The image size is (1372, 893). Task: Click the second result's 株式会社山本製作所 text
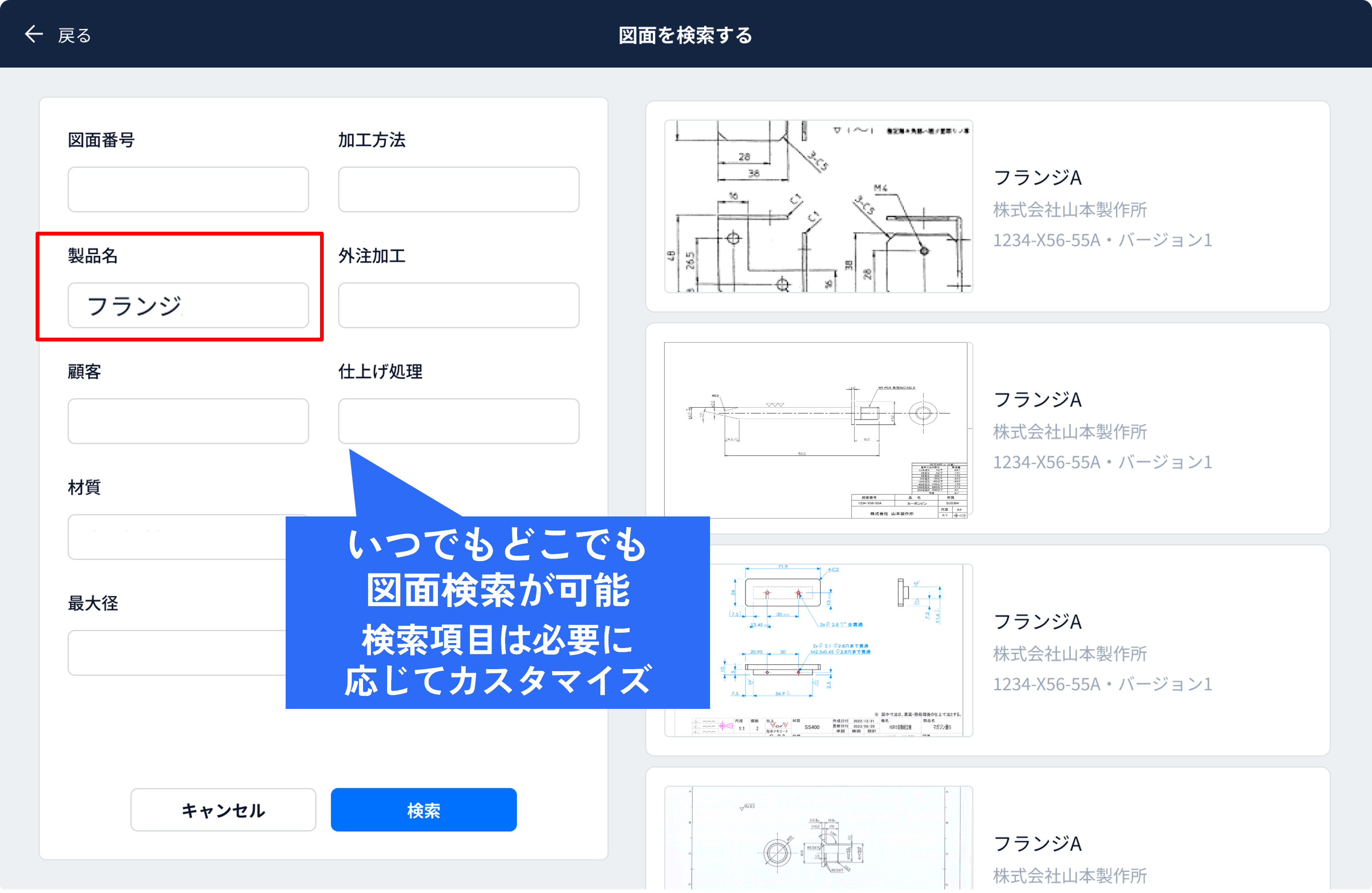[1069, 432]
